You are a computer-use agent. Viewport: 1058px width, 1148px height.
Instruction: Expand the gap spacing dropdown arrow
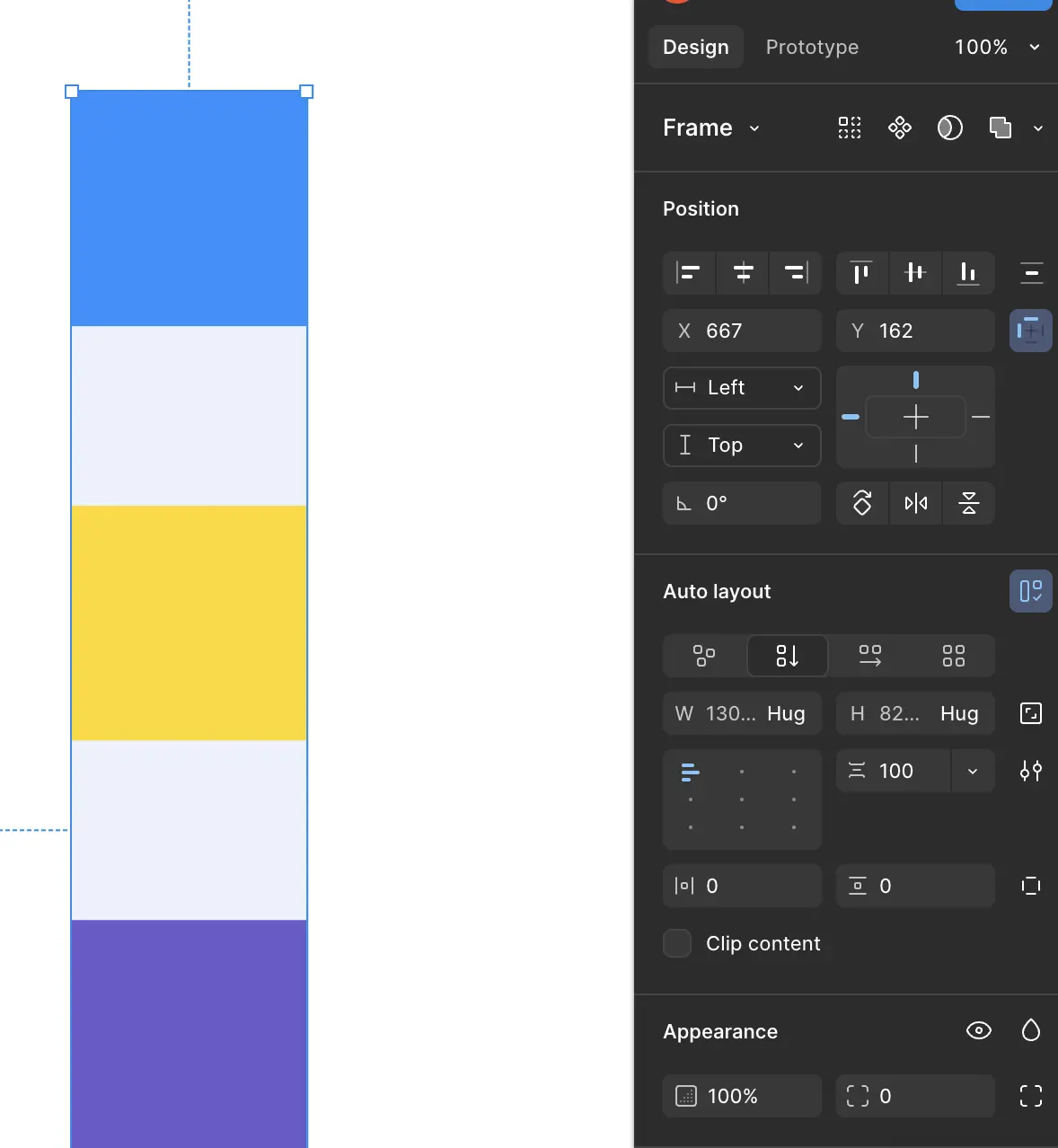[x=972, y=771]
